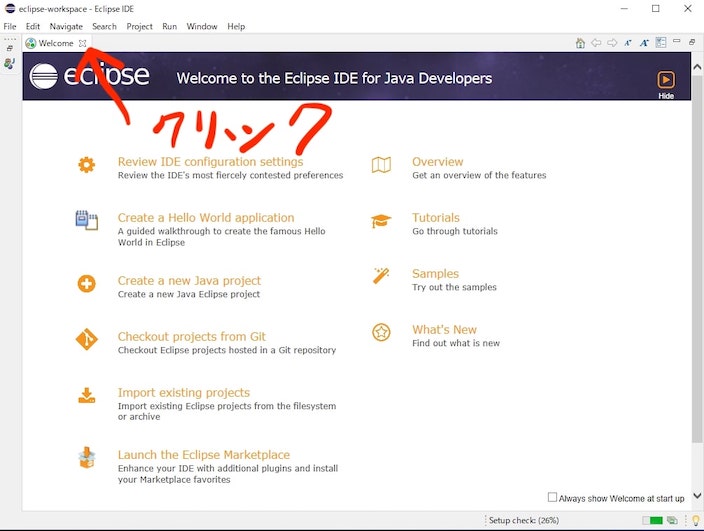Open Checkout projects from Git link
704x531 pixels.
[x=192, y=337]
